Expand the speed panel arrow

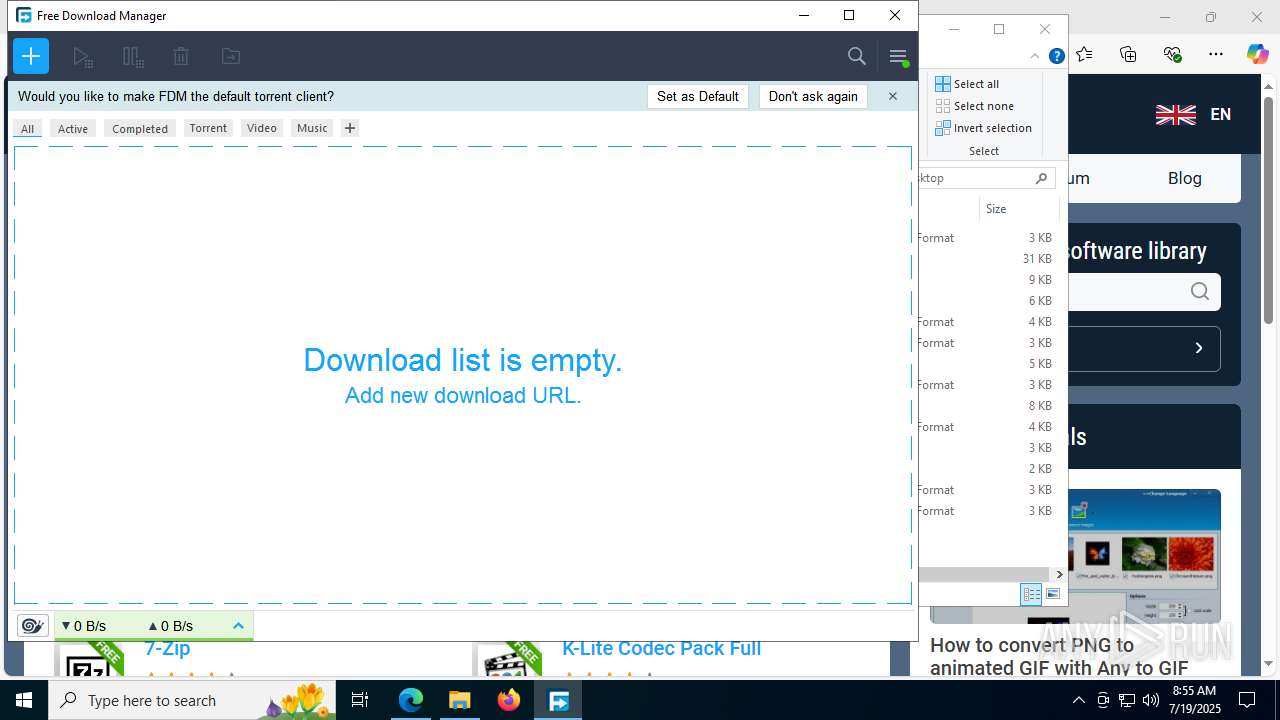(x=238, y=626)
